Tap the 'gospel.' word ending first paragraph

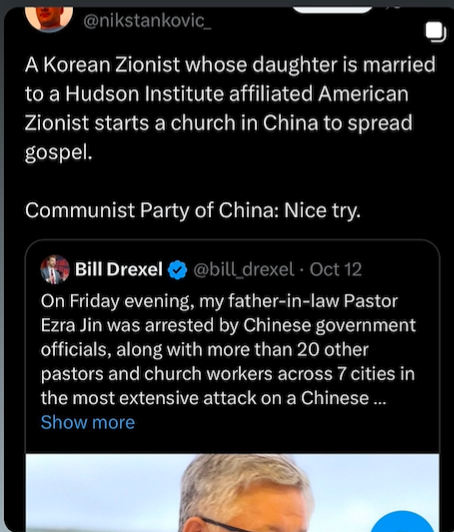point(58,153)
